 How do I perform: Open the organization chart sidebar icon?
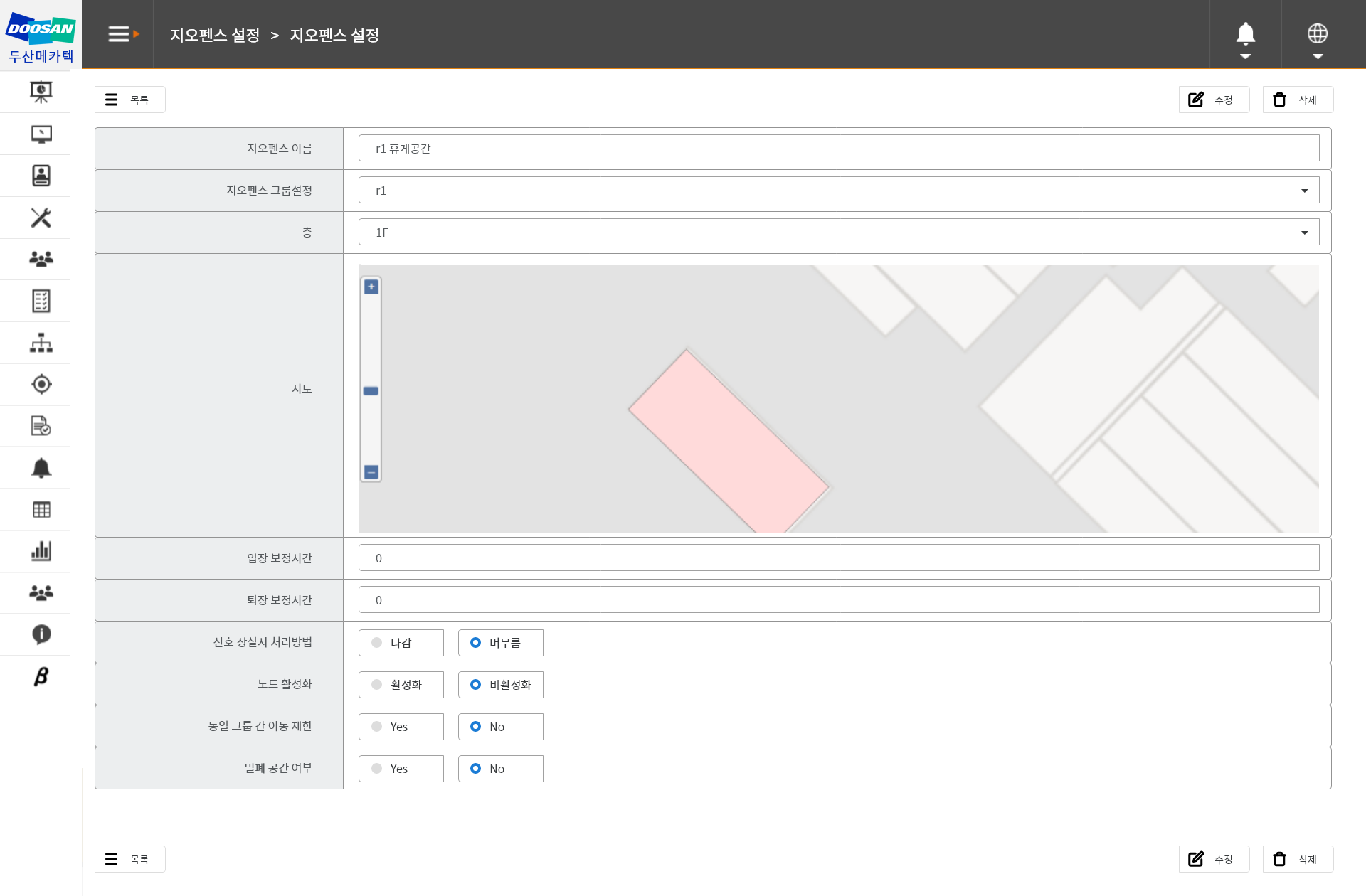coord(41,343)
